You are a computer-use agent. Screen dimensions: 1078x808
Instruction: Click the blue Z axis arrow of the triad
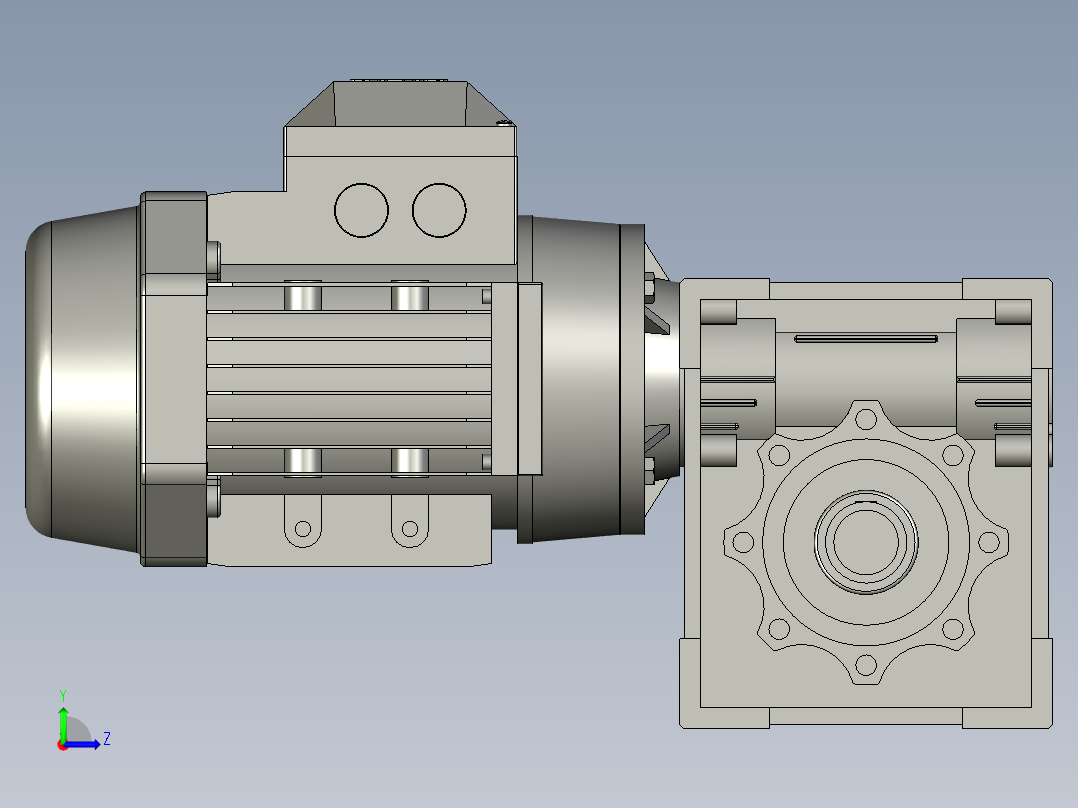click(82, 744)
